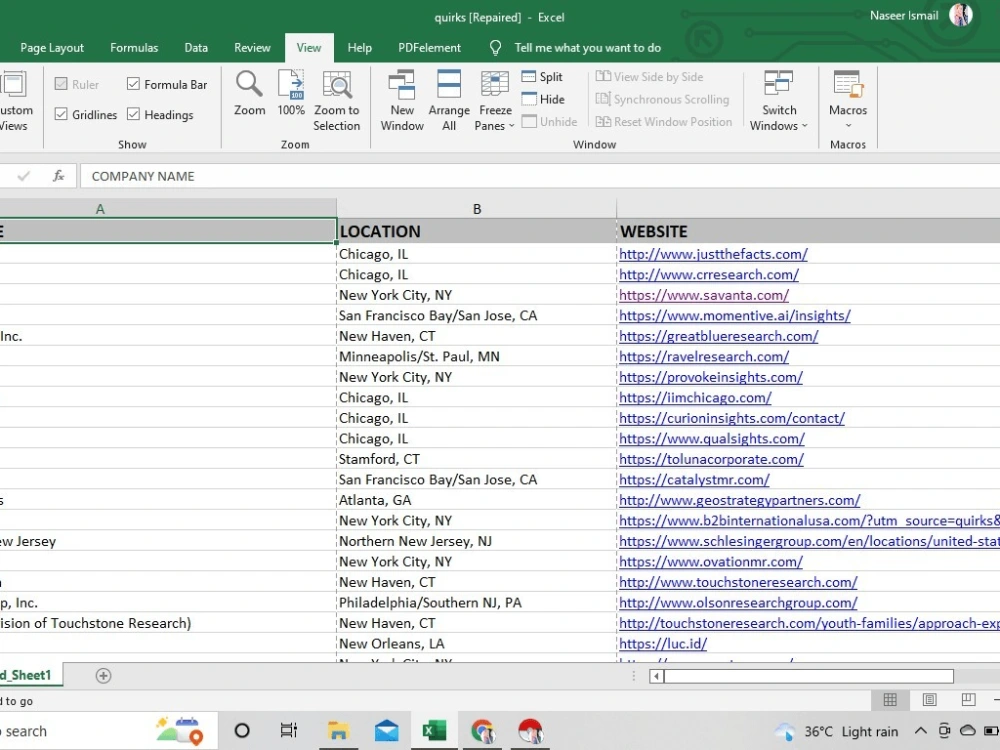Disable the Headings checkbox
The height and width of the screenshot is (750, 1000).
point(133,114)
